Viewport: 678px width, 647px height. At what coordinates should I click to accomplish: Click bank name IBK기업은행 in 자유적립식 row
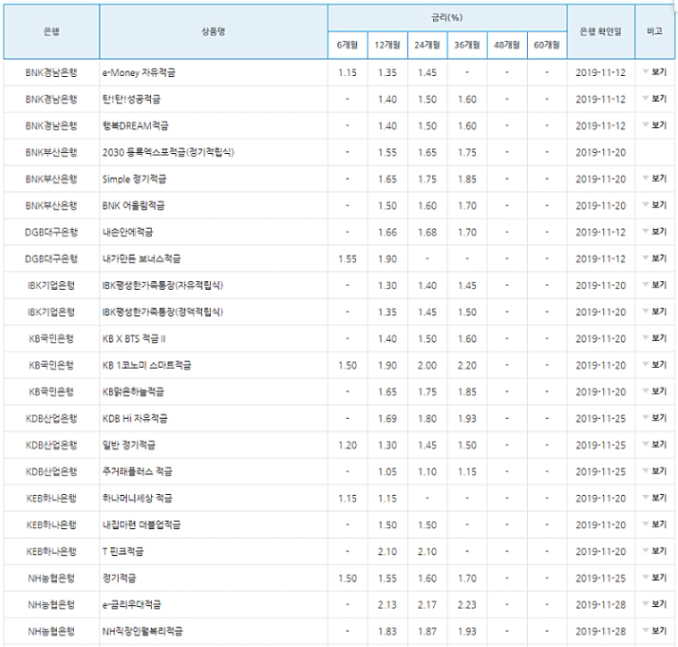51,285
